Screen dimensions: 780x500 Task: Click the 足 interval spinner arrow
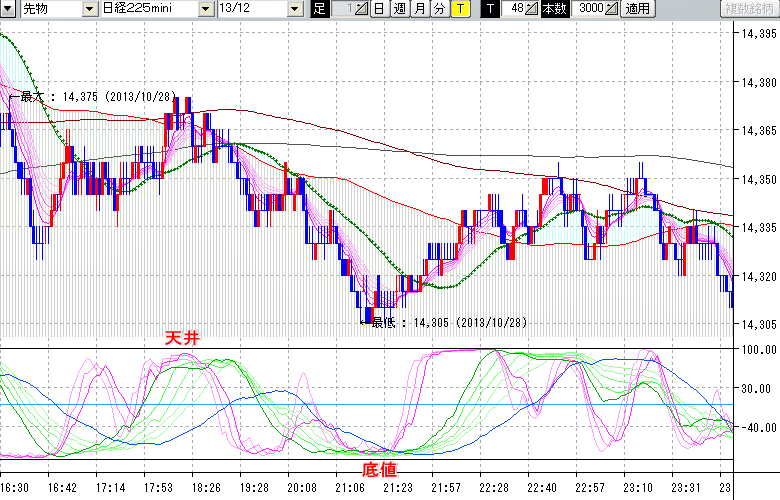coord(361,9)
